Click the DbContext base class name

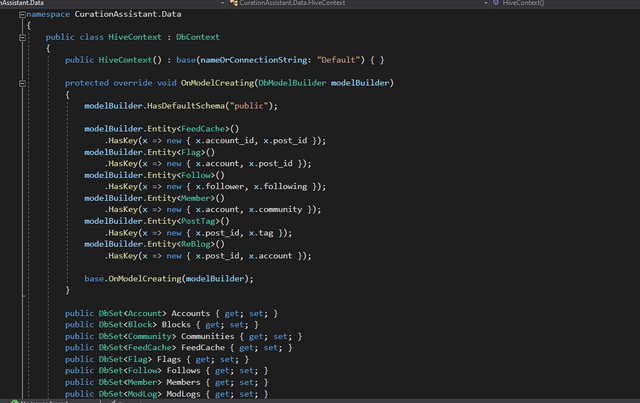pos(198,37)
